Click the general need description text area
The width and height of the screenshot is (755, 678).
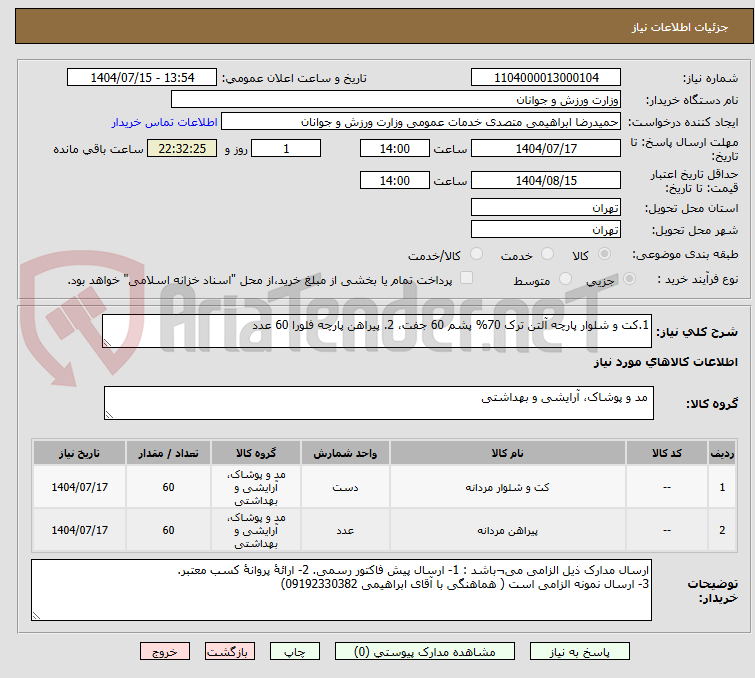(377, 331)
